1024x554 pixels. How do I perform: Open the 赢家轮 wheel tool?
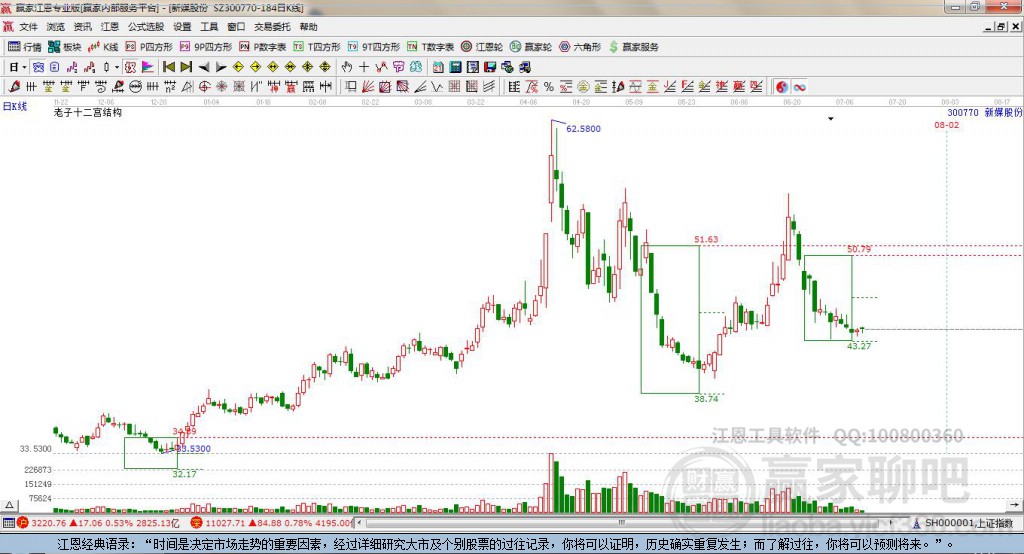pyautogui.click(x=531, y=46)
